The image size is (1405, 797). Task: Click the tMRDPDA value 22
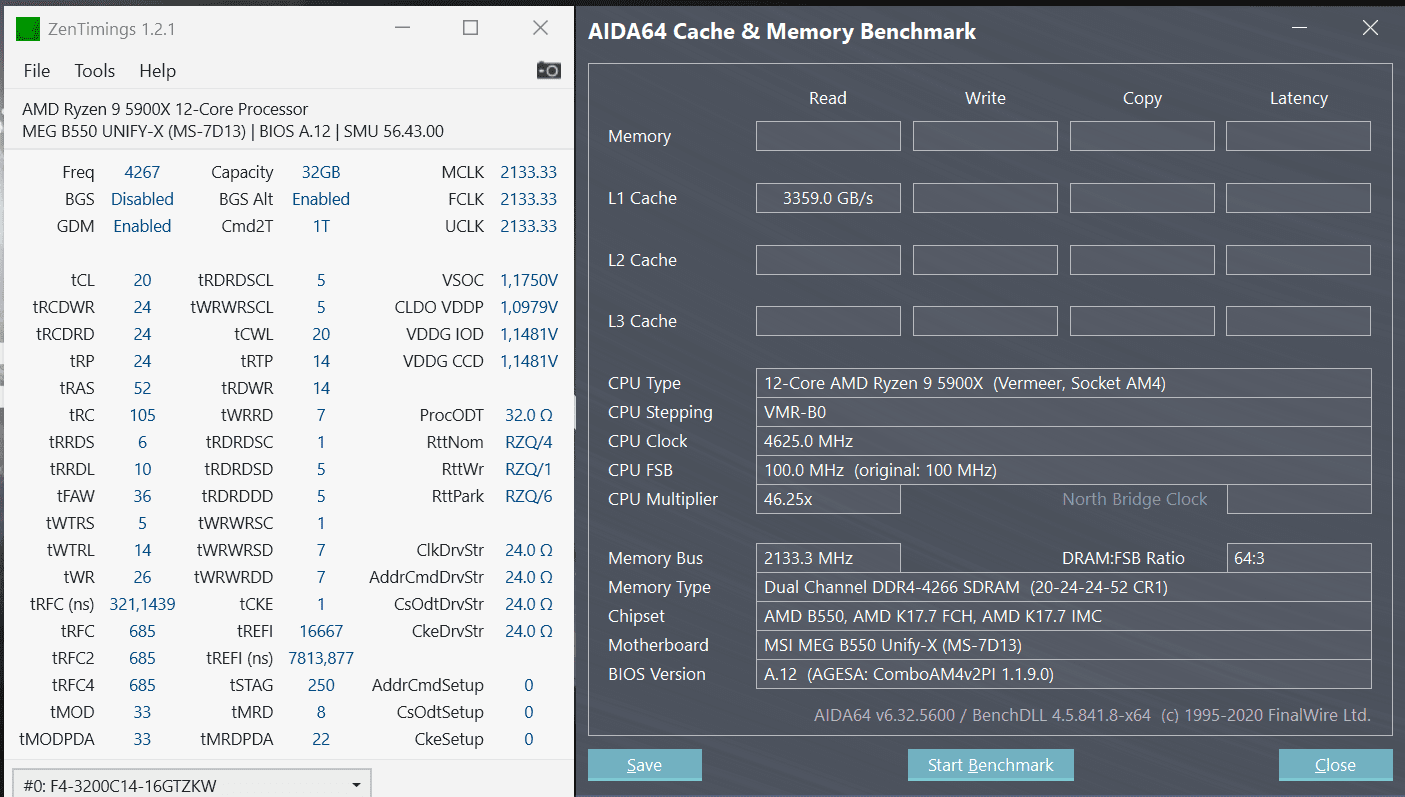click(321, 739)
